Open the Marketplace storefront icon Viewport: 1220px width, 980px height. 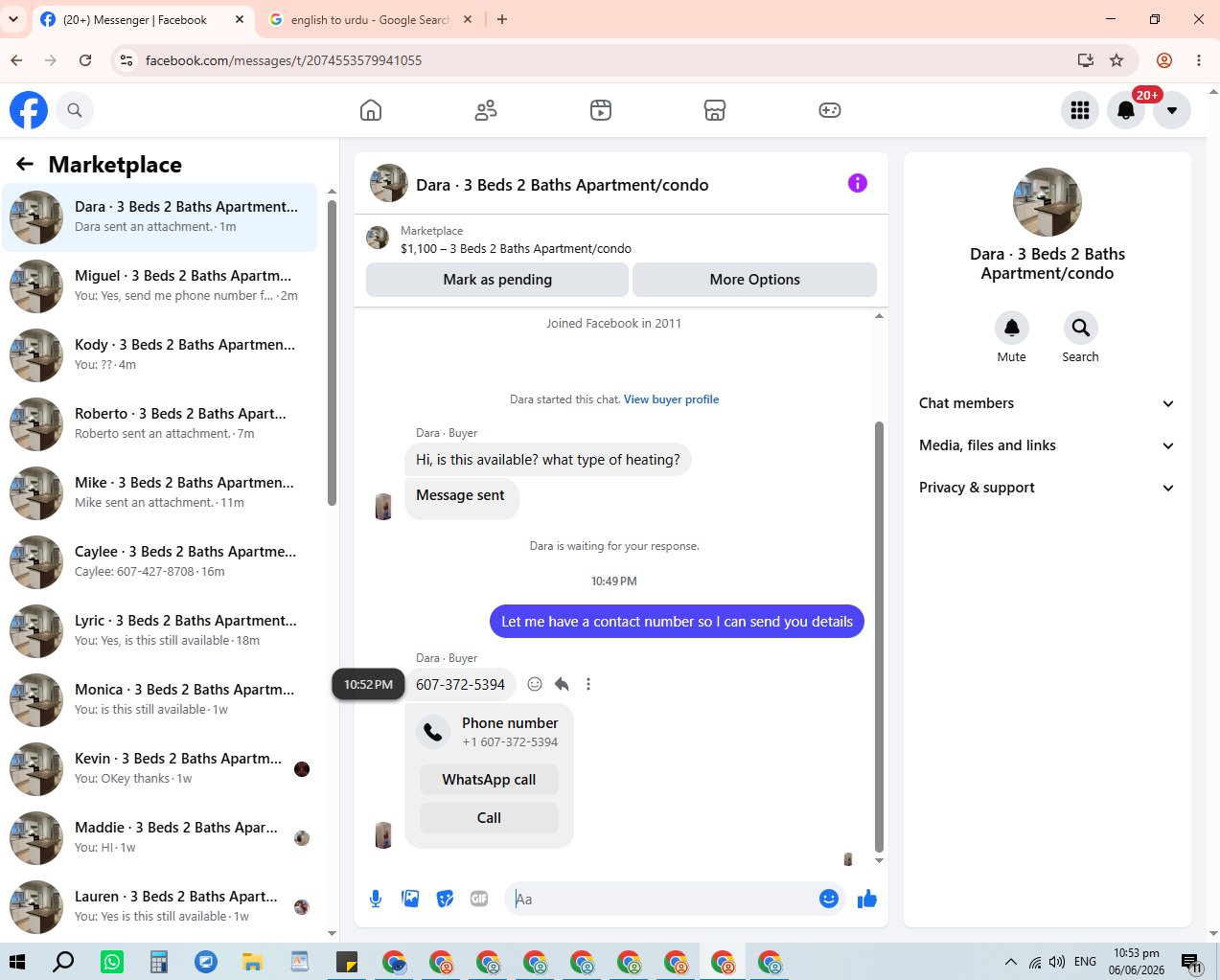point(715,110)
